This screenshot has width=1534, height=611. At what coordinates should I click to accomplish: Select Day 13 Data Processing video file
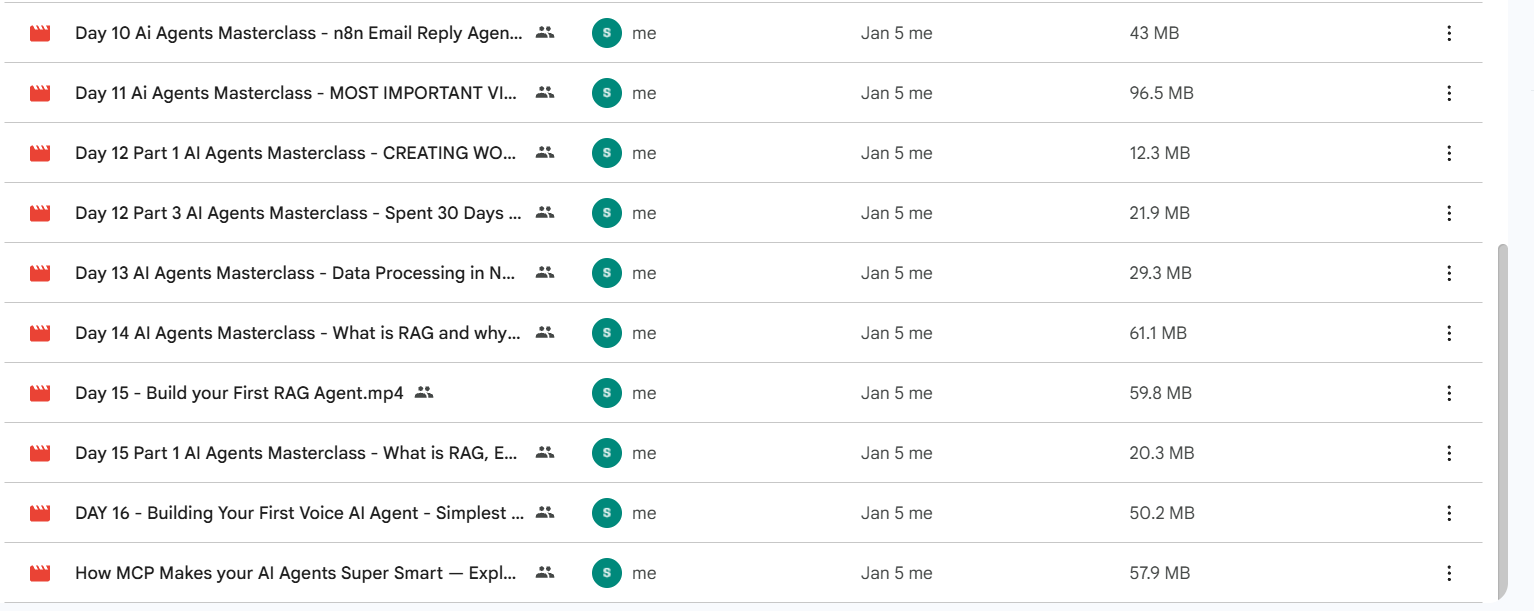pyautogui.click(x=296, y=273)
